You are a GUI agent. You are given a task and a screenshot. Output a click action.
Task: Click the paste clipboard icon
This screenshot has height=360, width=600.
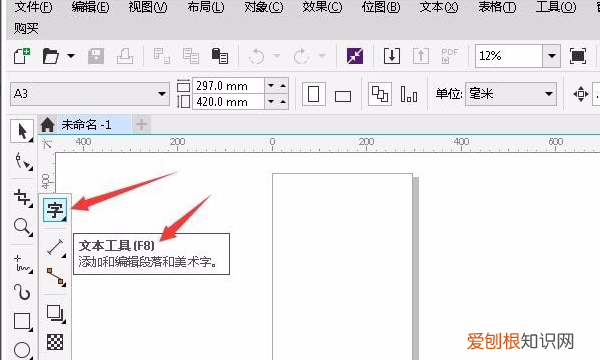pyautogui.click(x=220, y=56)
